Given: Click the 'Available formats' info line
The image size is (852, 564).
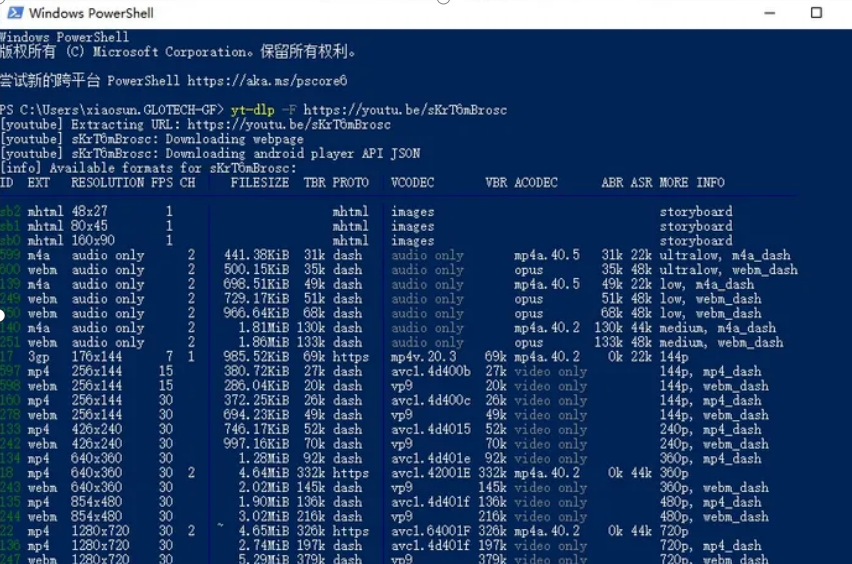Looking at the screenshot, I should (148, 168).
